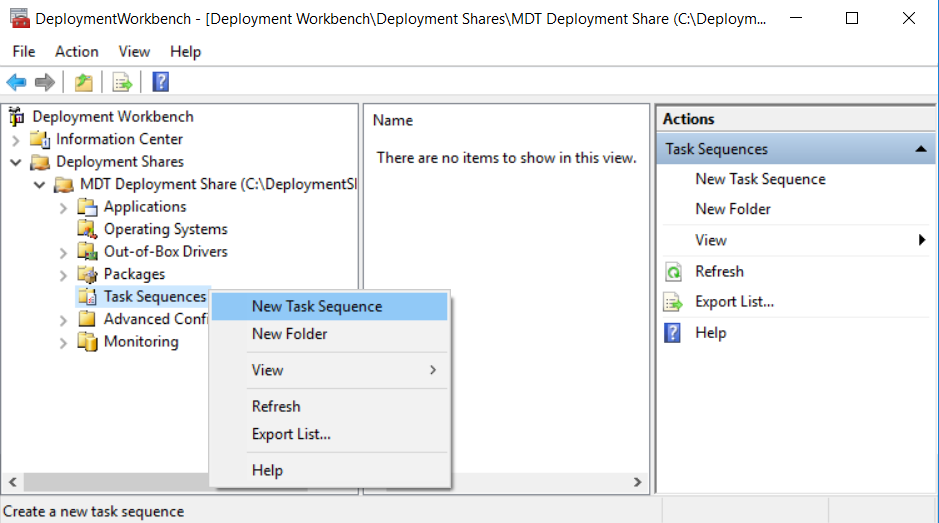Screen dimensions: 939x523
Task: Click the Back arrow toolbar icon
Action: point(17,82)
